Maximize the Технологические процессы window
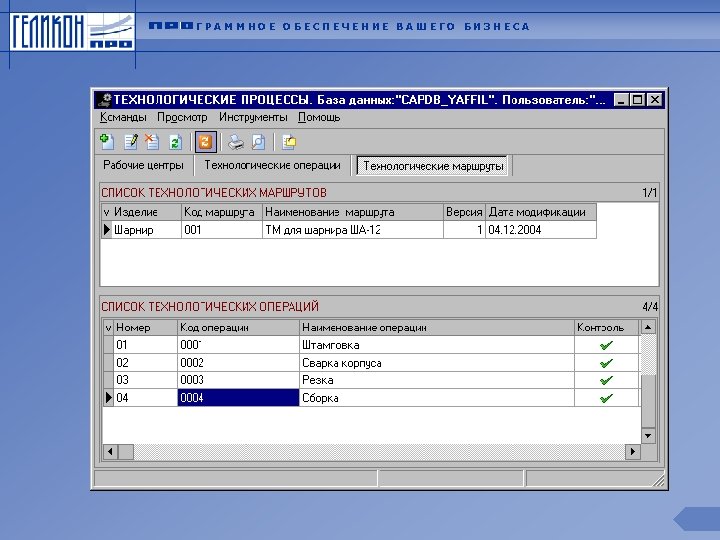The height and width of the screenshot is (540, 720). pyautogui.click(x=637, y=100)
